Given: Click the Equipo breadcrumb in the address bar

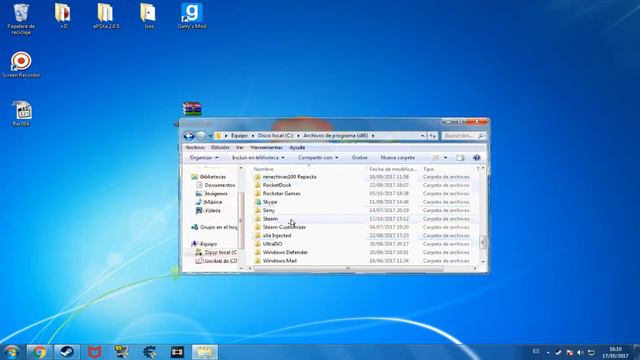Looking at the screenshot, I should coord(239,136).
